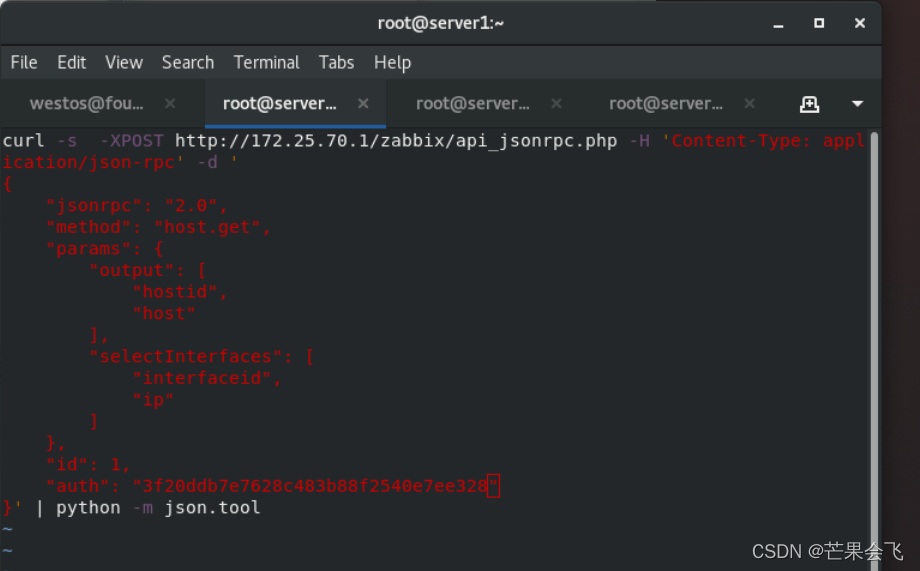Minimize the terminal window
The height and width of the screenshot is (571, 920).
779,24
